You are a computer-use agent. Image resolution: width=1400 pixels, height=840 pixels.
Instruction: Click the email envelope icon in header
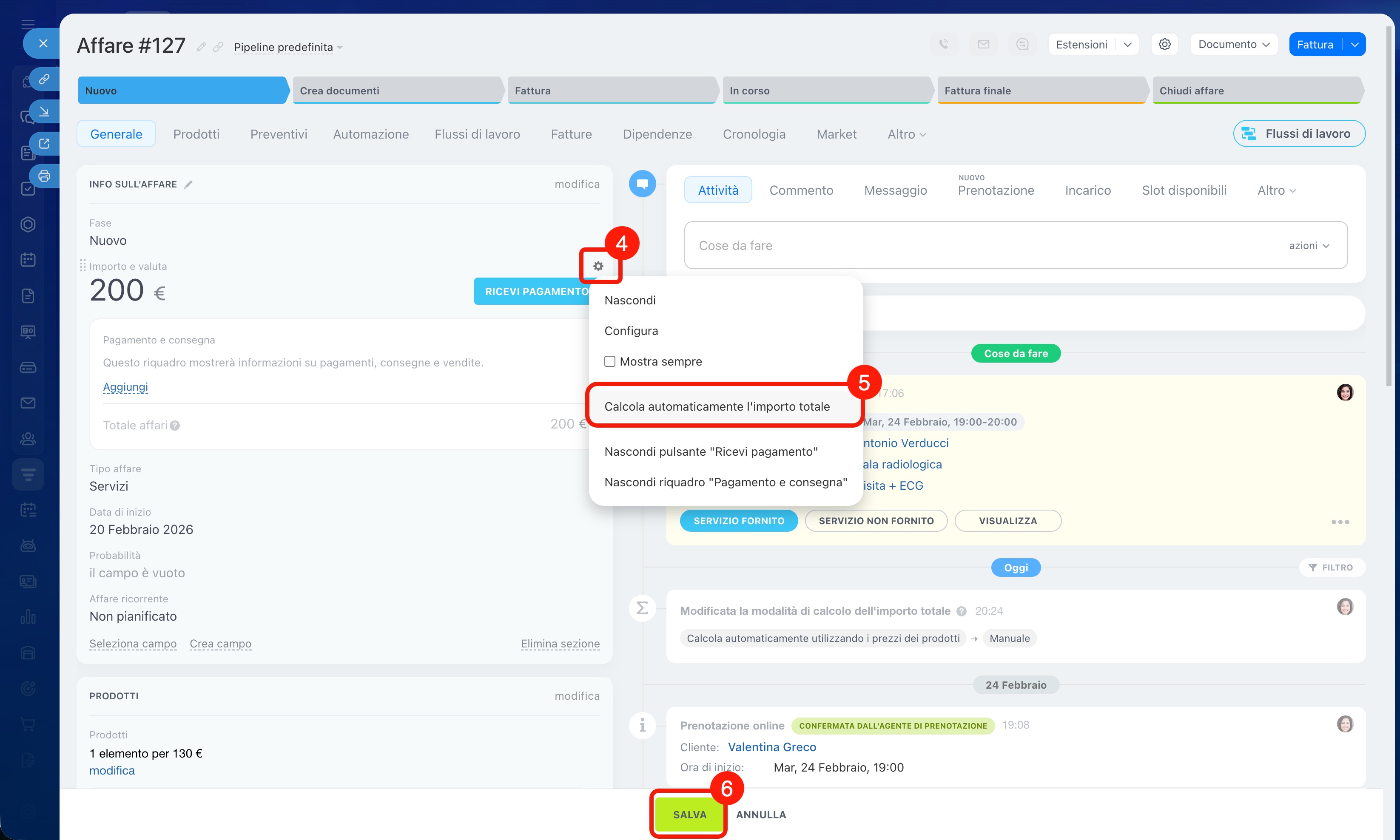983,44
